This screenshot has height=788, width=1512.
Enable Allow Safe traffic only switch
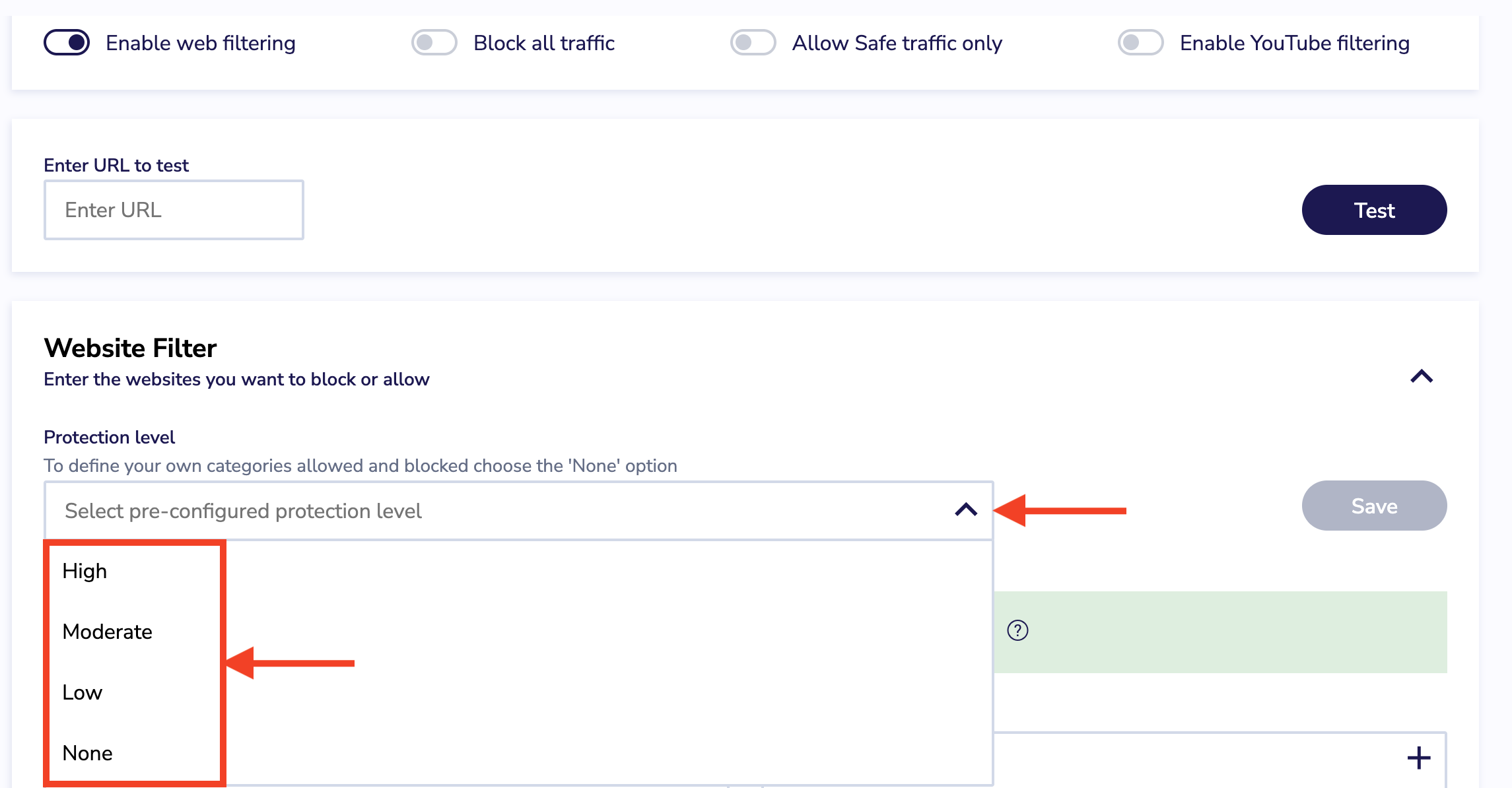point(753,43)
